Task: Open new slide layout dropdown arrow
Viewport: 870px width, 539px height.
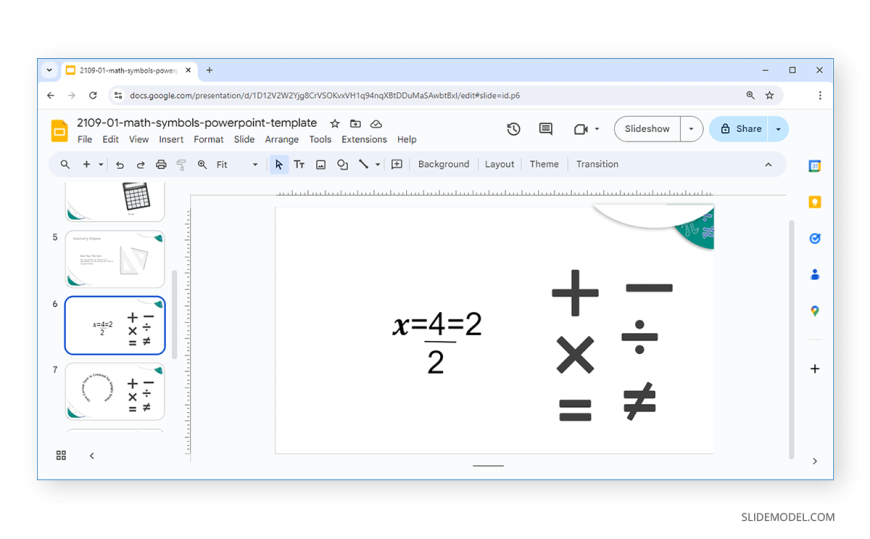Action: click(100, 164)
